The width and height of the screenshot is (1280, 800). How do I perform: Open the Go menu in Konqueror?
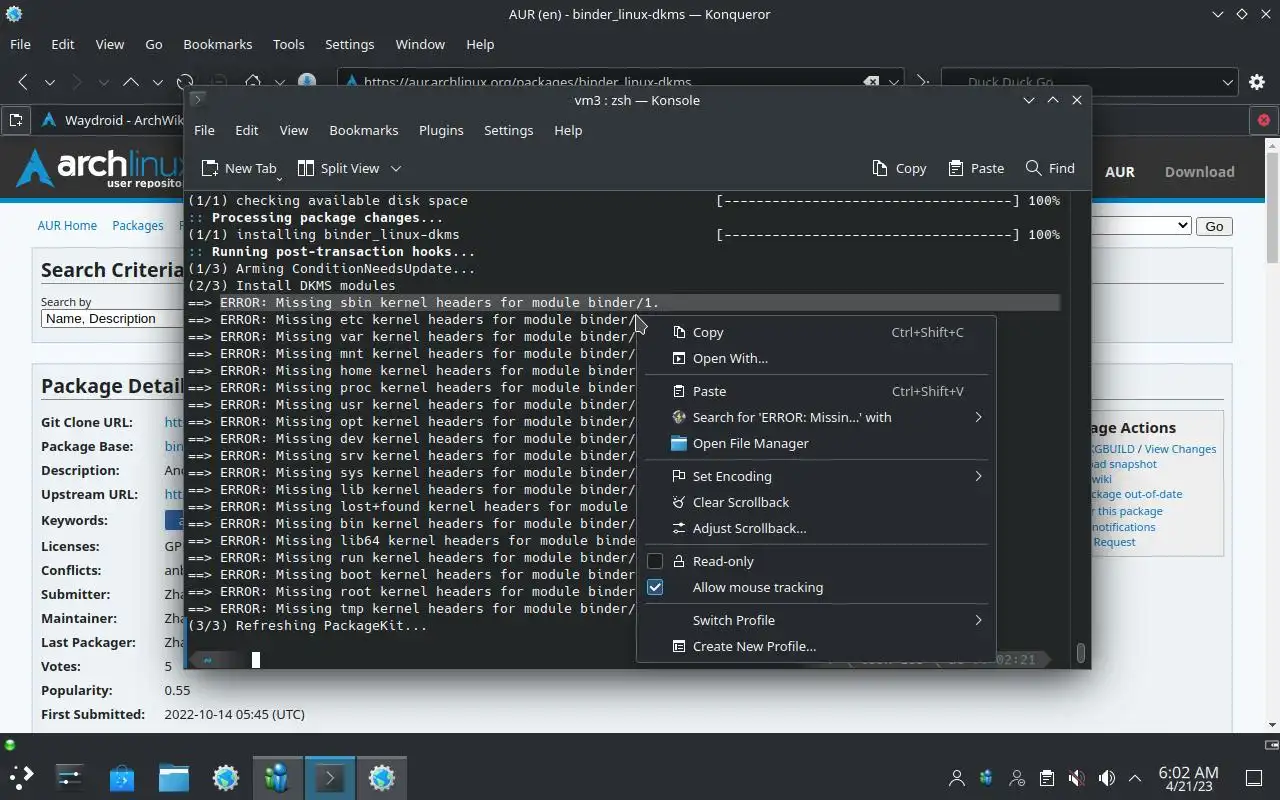pyautogui.click(x=153, y=44)
